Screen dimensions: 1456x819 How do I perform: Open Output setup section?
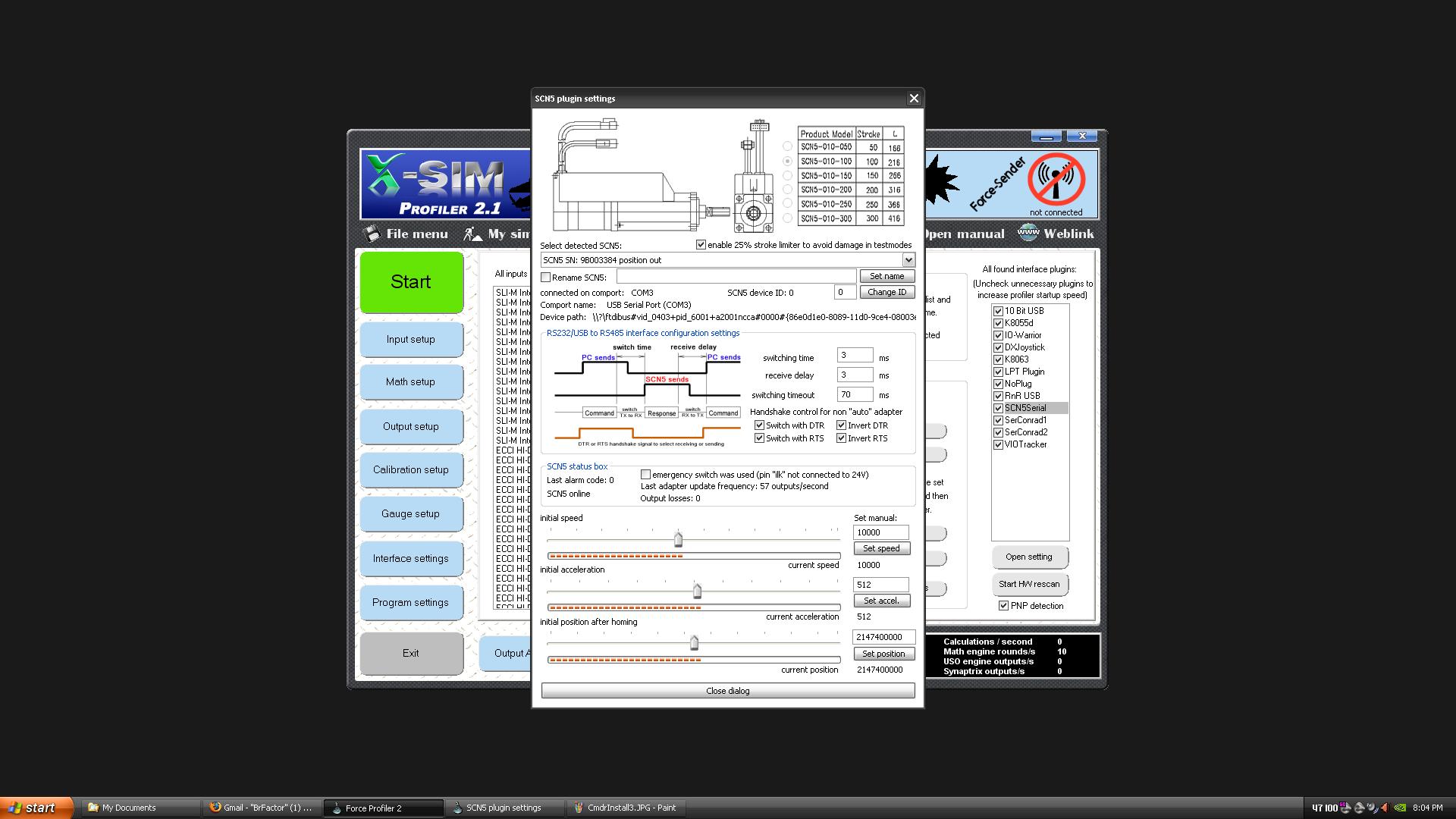tap(411, 427)
